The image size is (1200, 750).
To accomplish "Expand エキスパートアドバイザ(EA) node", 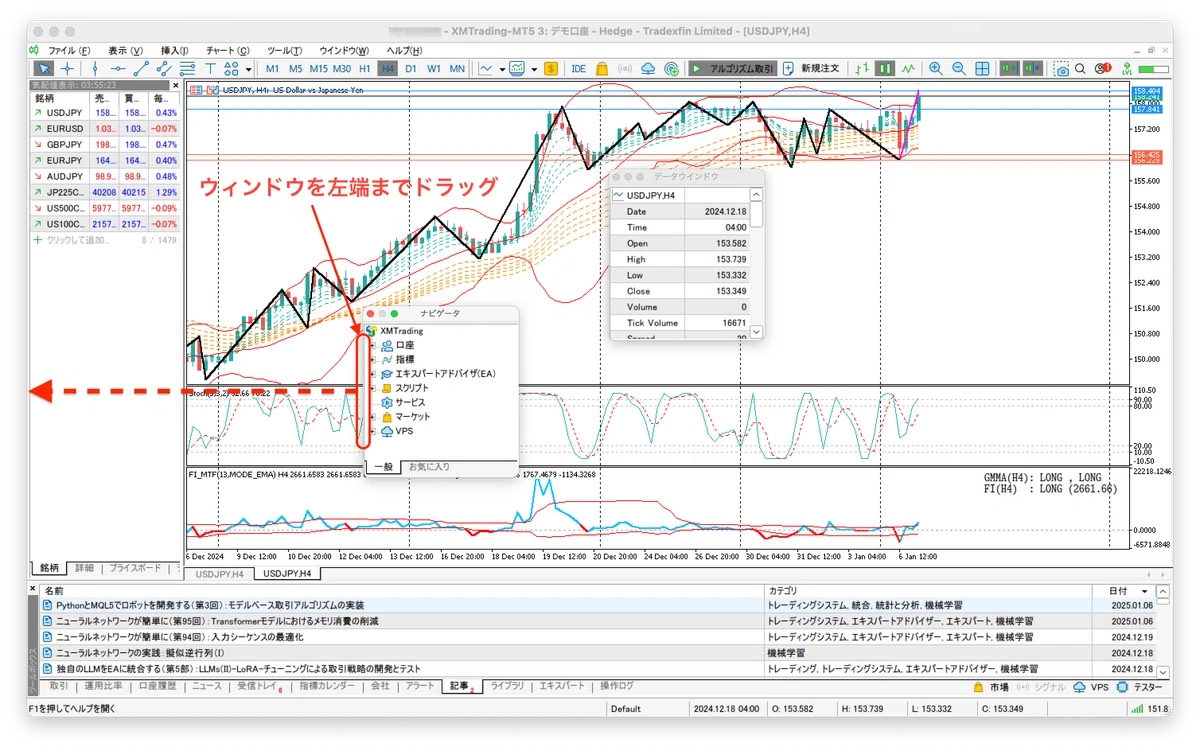I will point(372,374).
